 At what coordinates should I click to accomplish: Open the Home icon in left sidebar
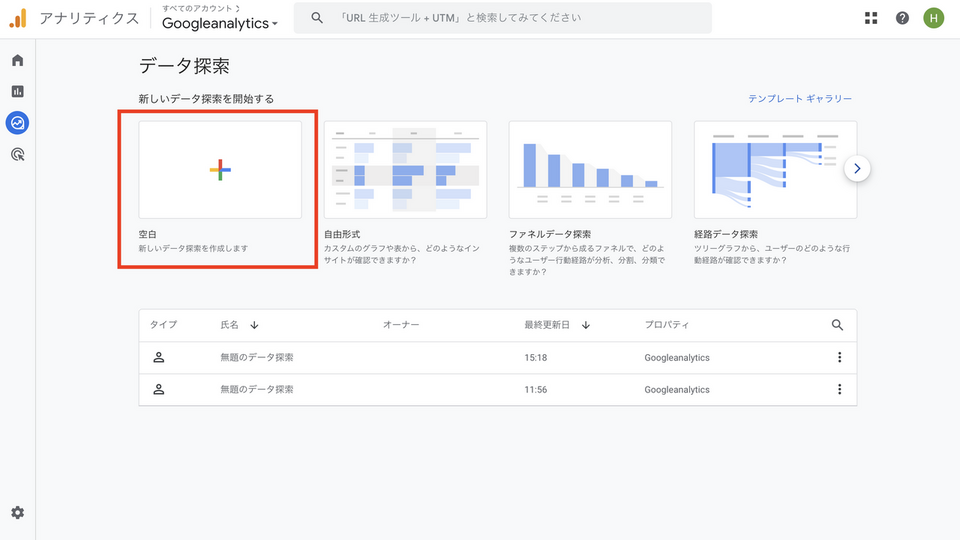[17, 60]
